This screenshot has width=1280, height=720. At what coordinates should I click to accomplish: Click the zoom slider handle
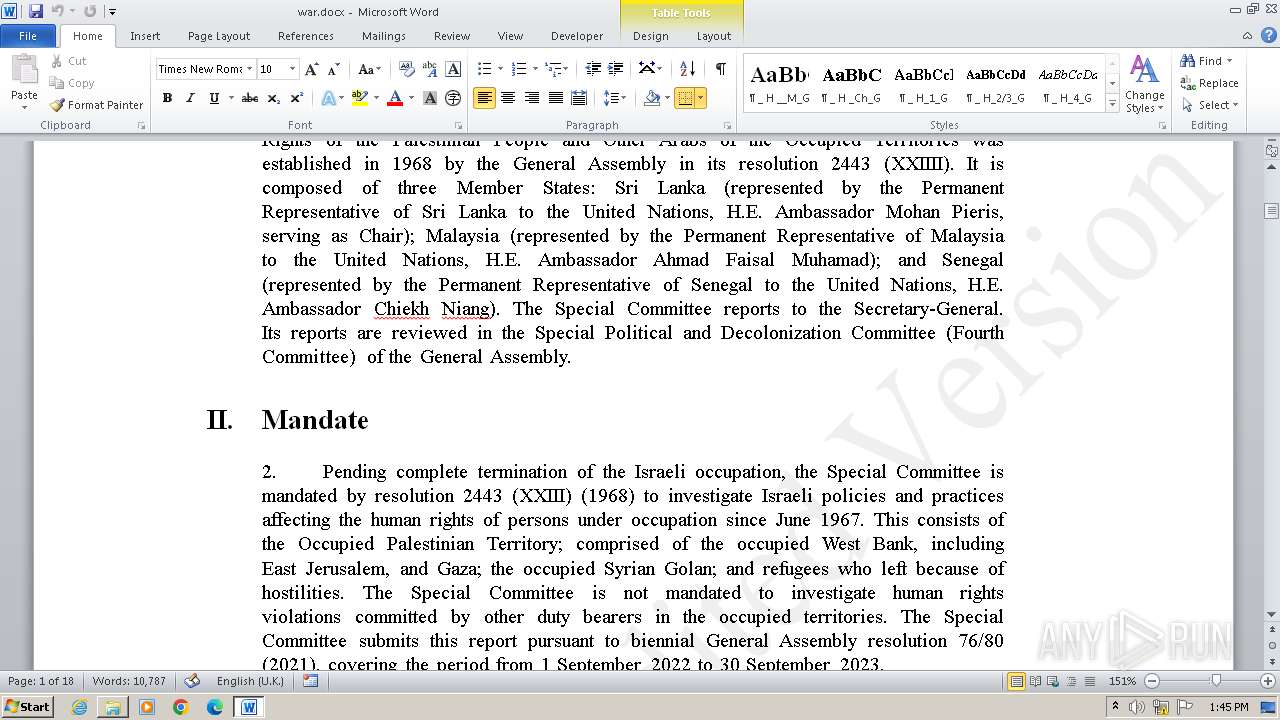(1215, 681)
